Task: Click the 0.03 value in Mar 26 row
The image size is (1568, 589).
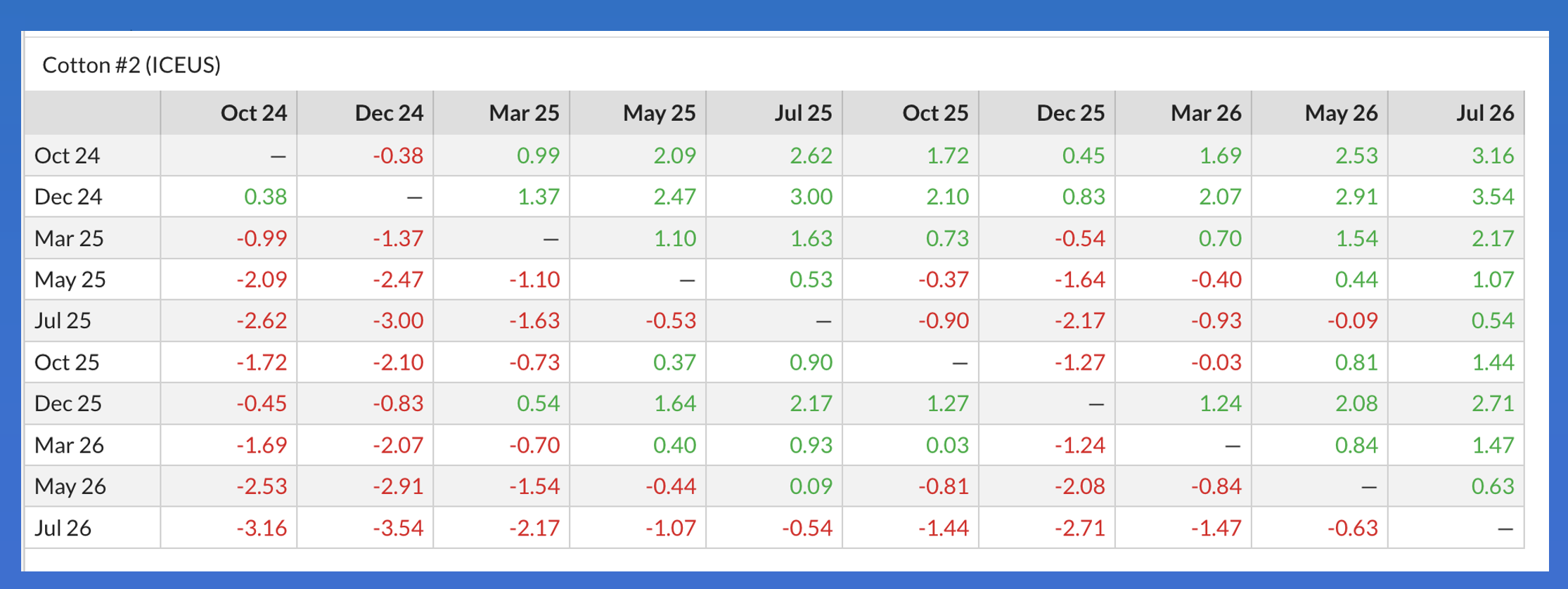Action: [947, 446]
